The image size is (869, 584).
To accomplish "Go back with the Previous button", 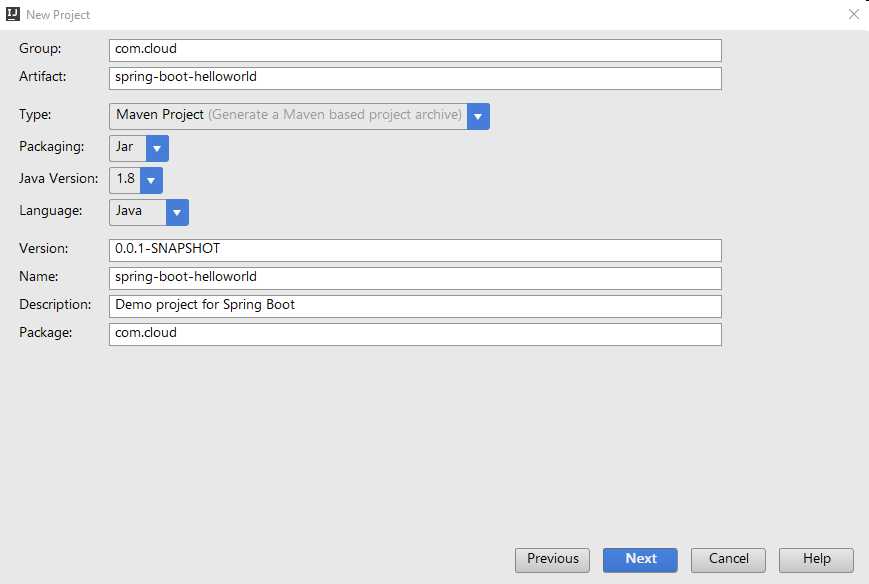I will (x=553, y=560).
